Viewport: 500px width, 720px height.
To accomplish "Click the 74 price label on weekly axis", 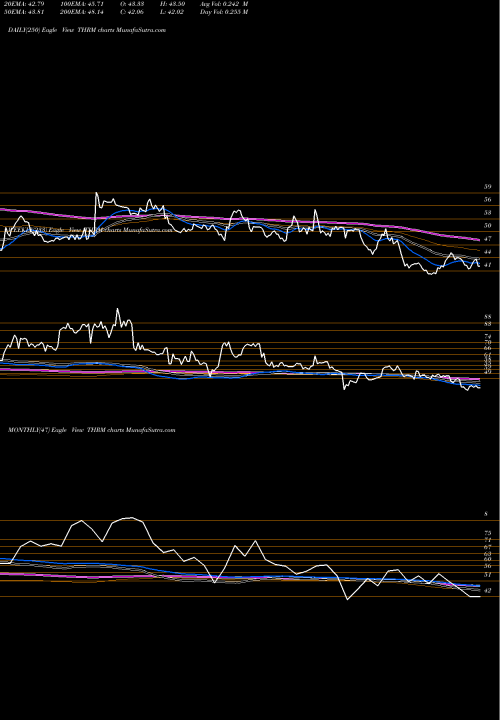I will tap(488, 337).
